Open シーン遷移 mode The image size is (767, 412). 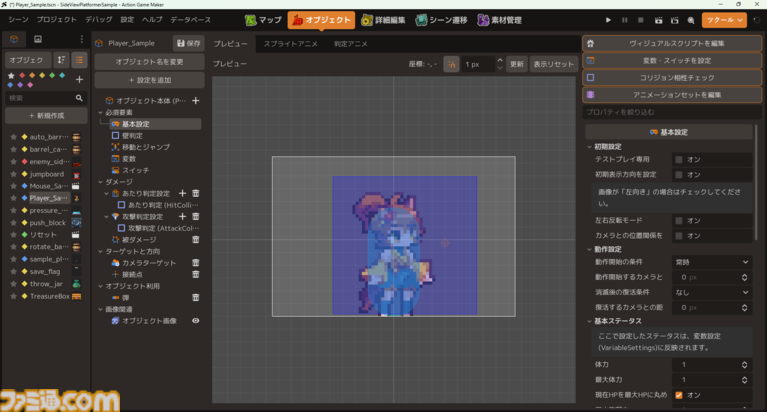pyautogui.click(x=441, y=20)
